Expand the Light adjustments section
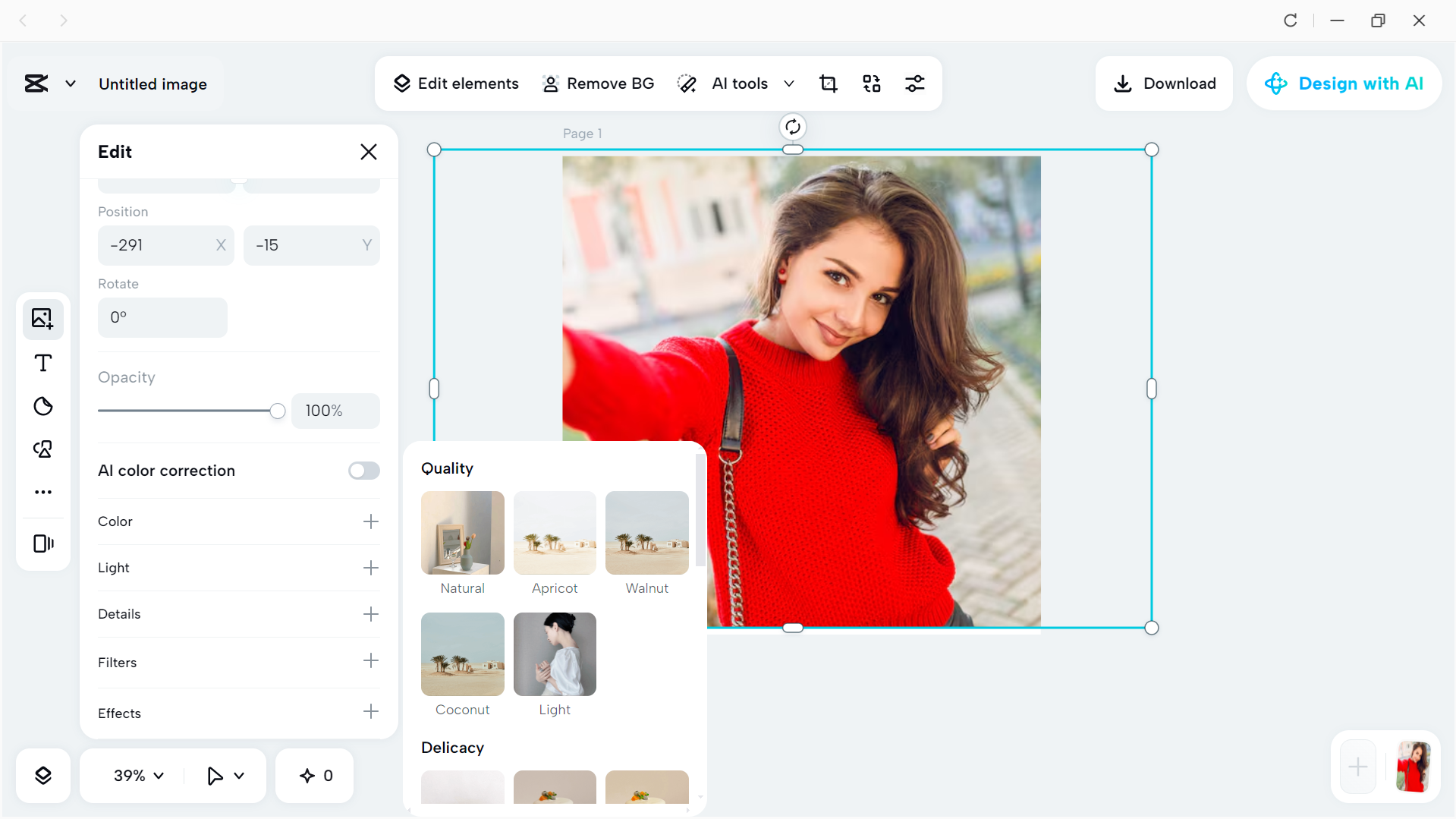This screenshot has height=819, width=1456. click(370, 568)
